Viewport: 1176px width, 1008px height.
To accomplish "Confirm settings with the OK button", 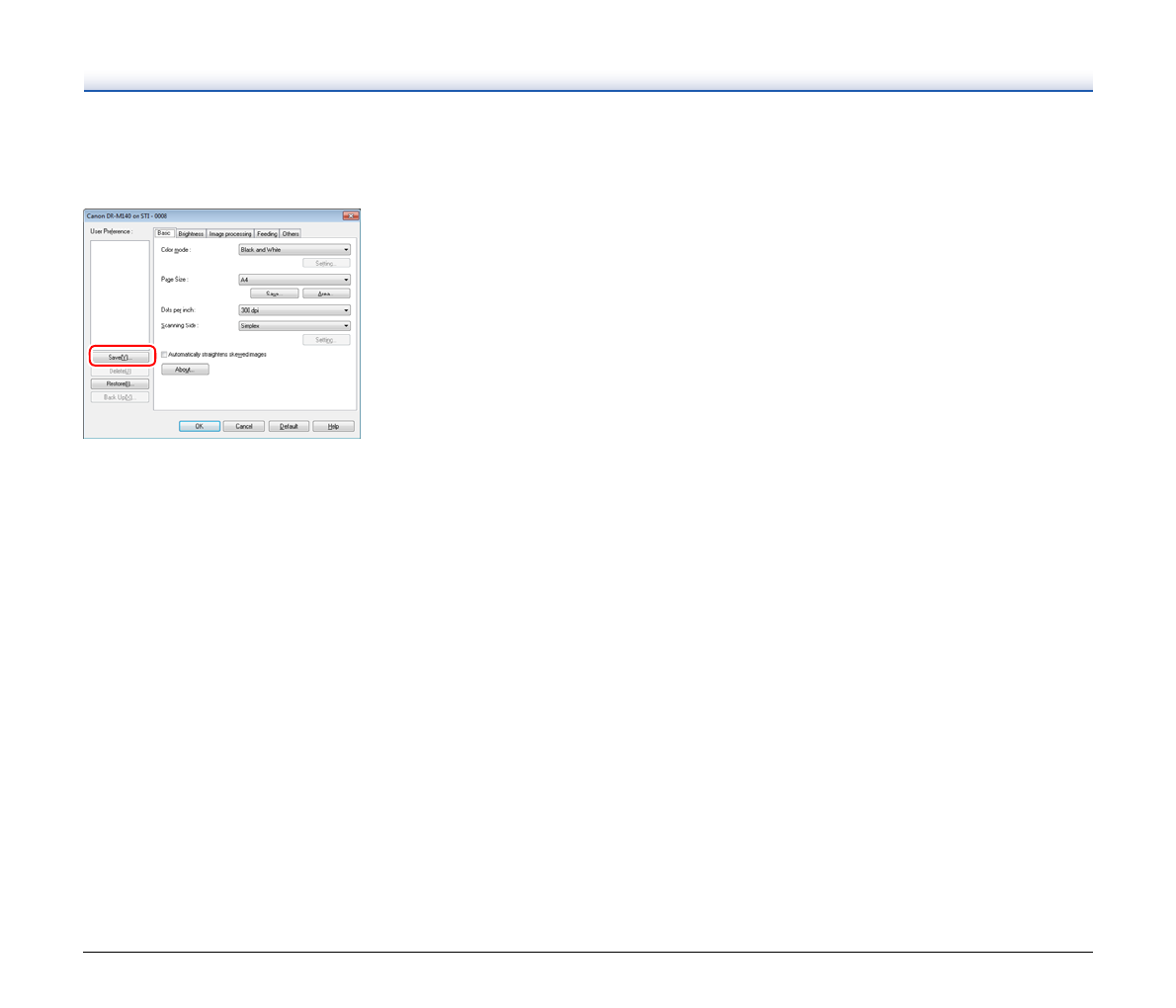I will pyautogui.click(x=199, y=426).
